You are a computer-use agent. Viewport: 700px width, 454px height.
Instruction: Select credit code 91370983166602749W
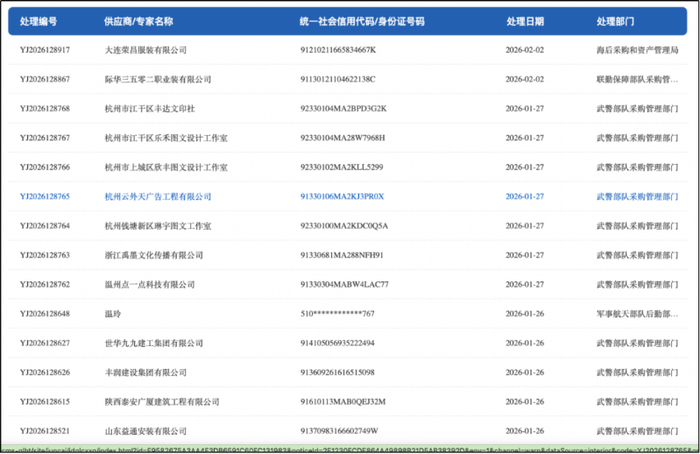tap(339, 431)
